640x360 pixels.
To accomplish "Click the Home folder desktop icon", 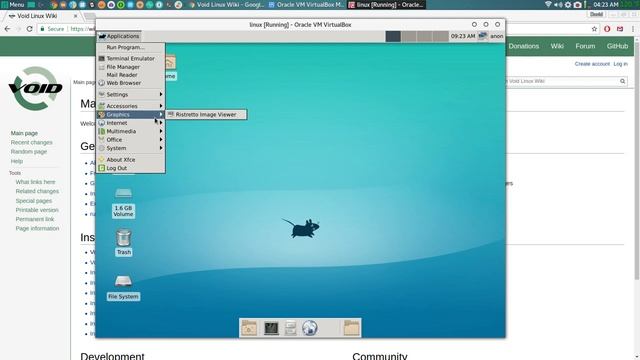I will click(x=170, y=68).
